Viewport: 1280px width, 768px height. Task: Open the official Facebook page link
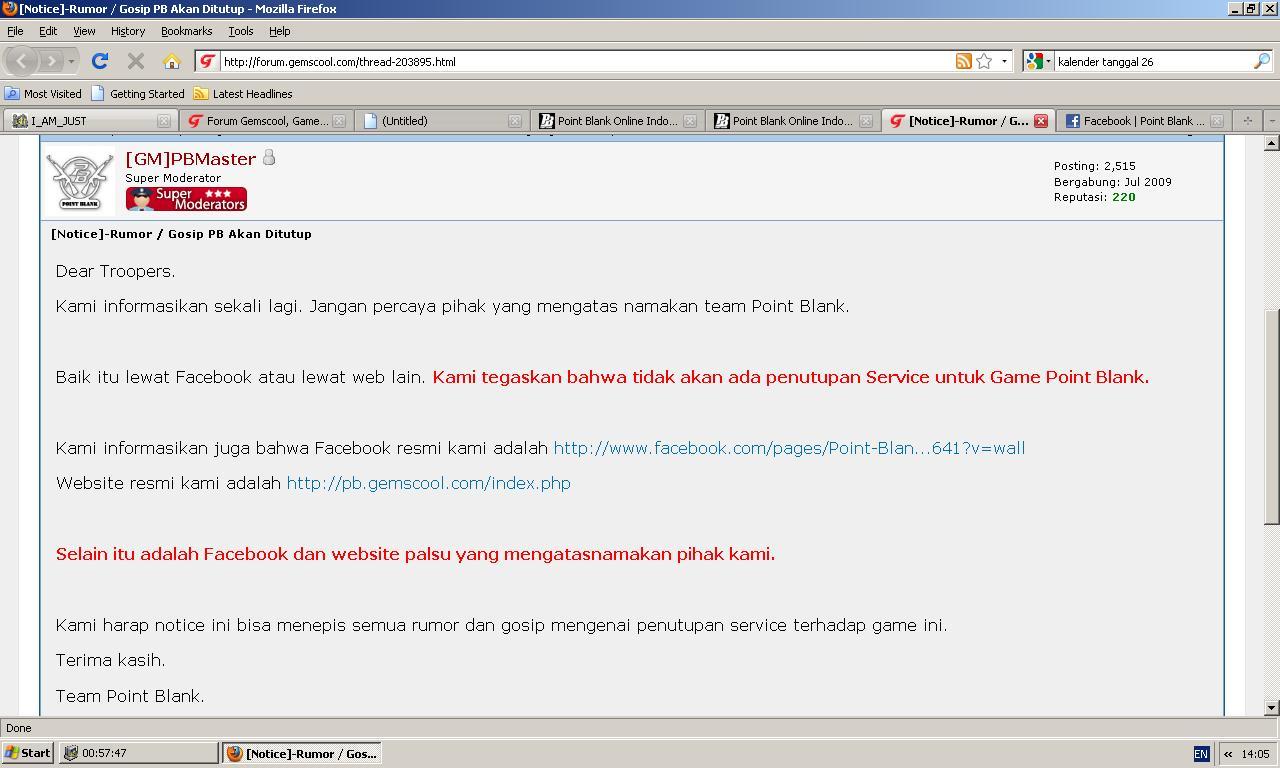(789, 448)
